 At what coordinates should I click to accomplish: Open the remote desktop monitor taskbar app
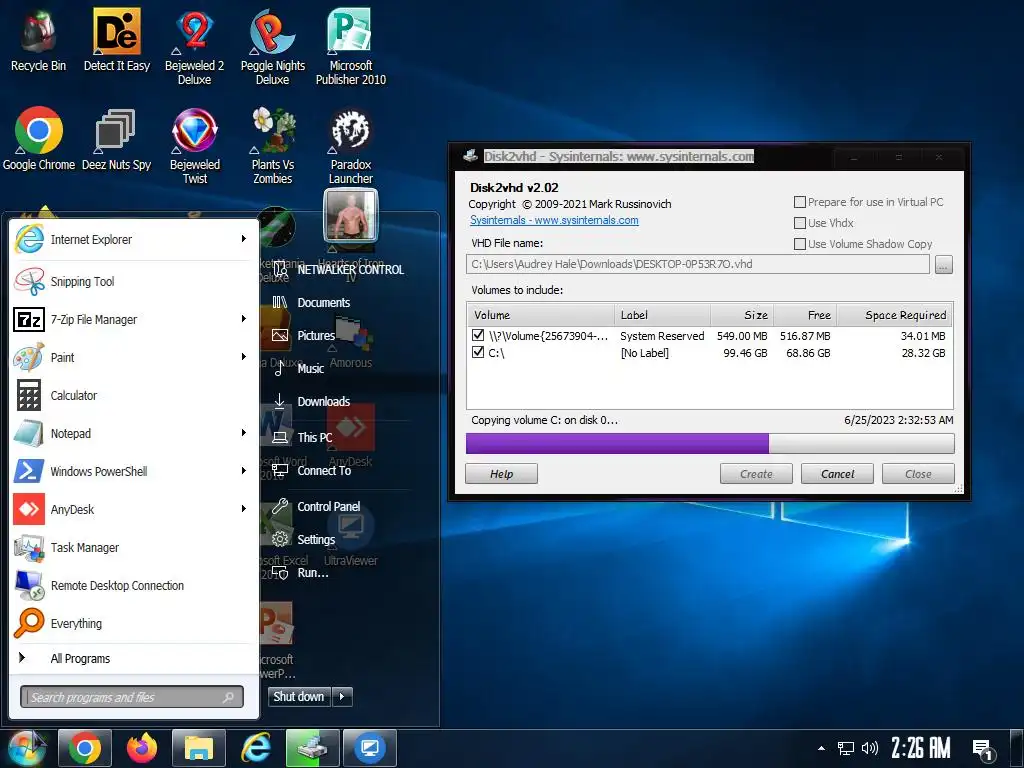point(370,748)
